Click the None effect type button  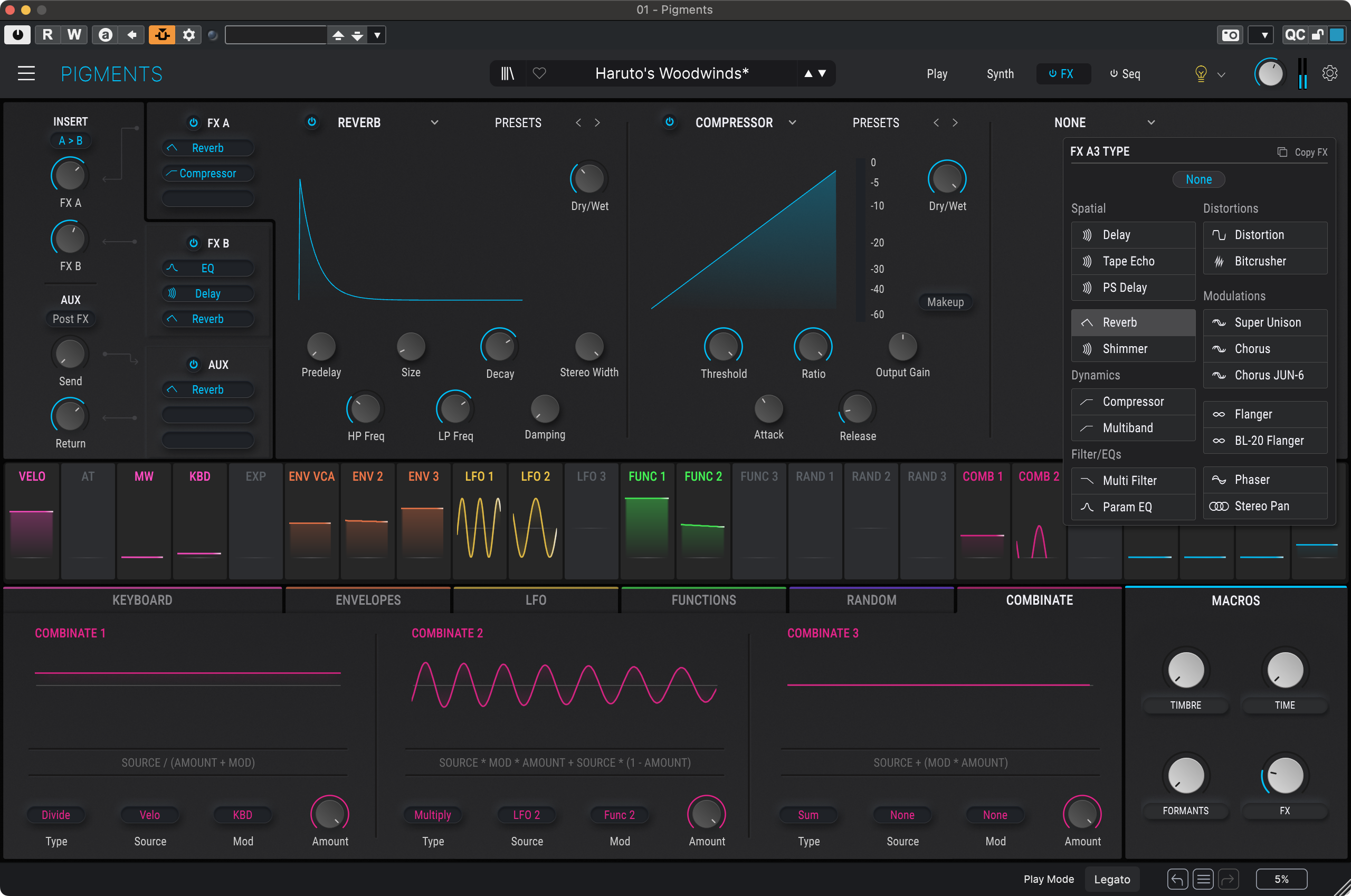(x=1198, y=179)
